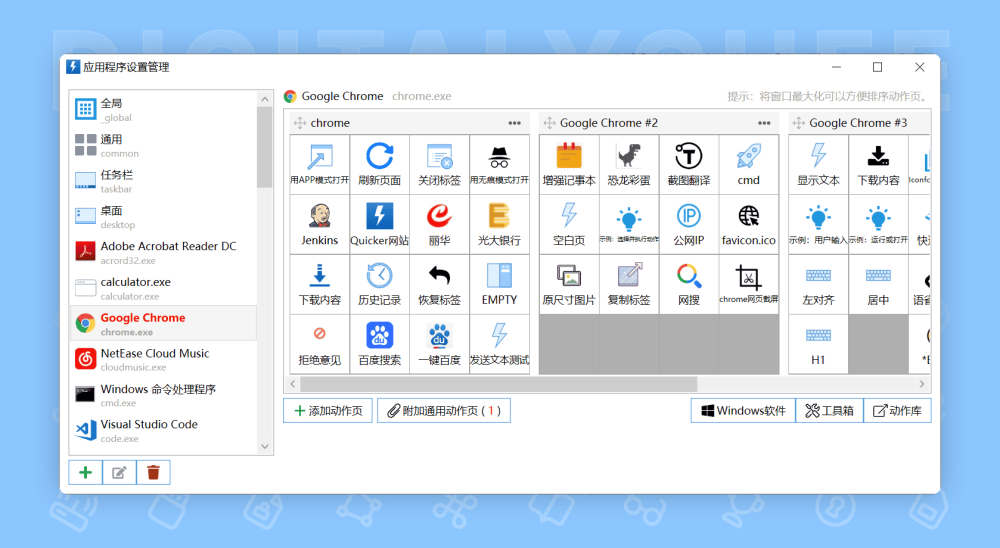Select the 发送文本测试 action

click(499, 344)
